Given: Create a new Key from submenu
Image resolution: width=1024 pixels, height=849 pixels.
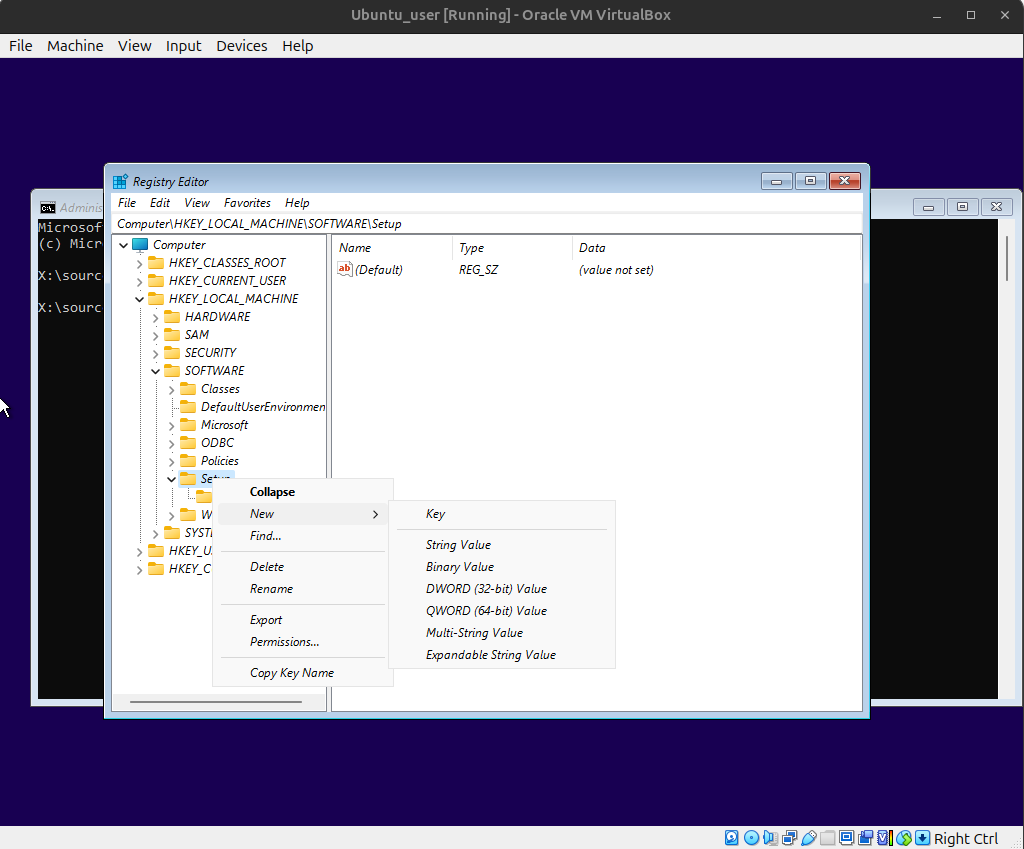Looking at the screenshot, I should (x=502, y=514).
